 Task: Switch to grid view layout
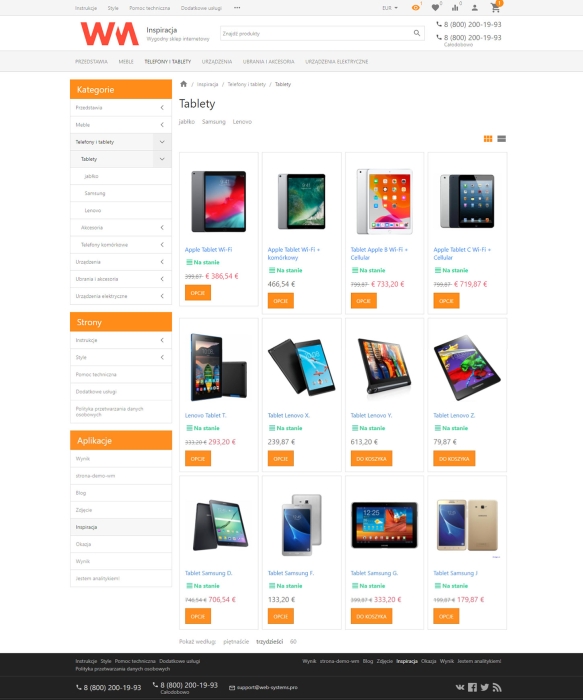pyautogui.click(x=488, y=139)
